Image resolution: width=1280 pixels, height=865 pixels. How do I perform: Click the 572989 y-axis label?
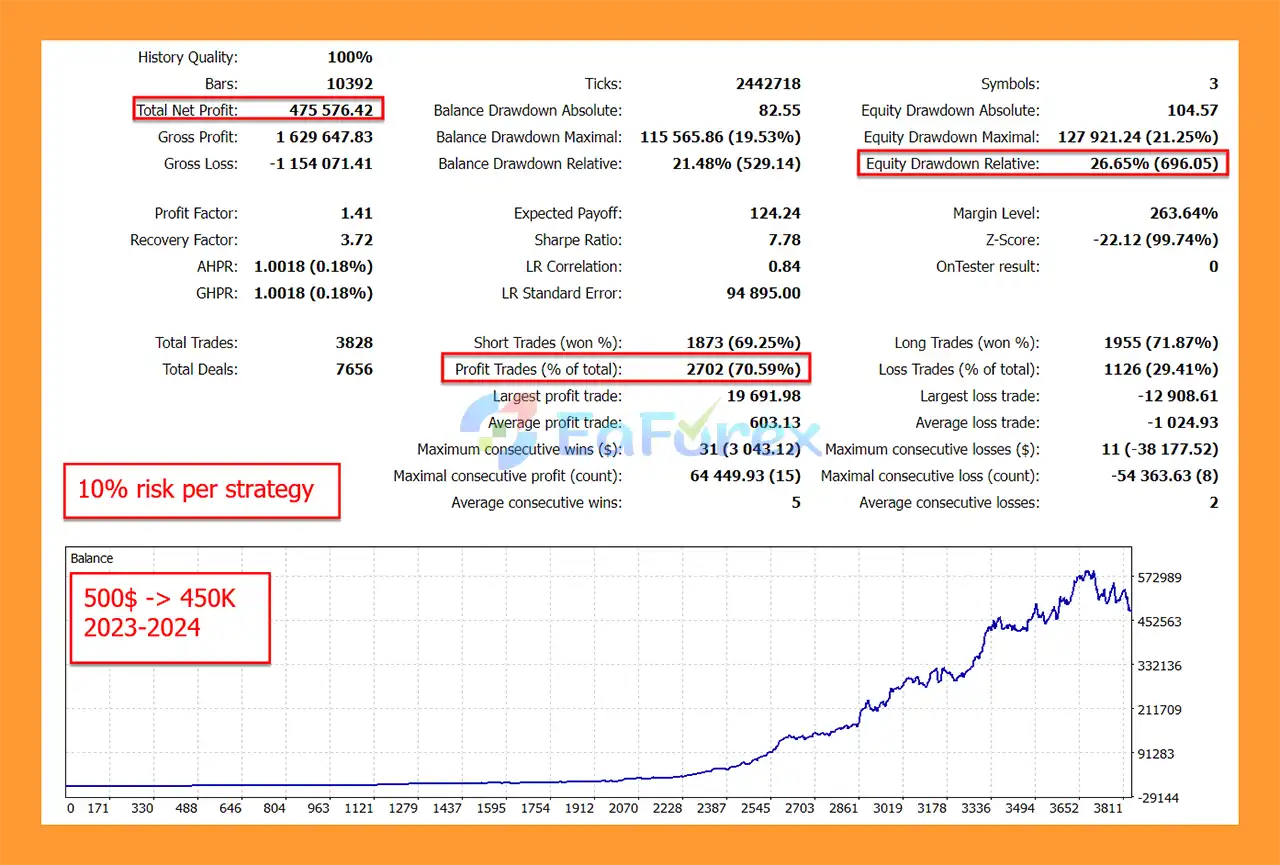point(1160,578)
